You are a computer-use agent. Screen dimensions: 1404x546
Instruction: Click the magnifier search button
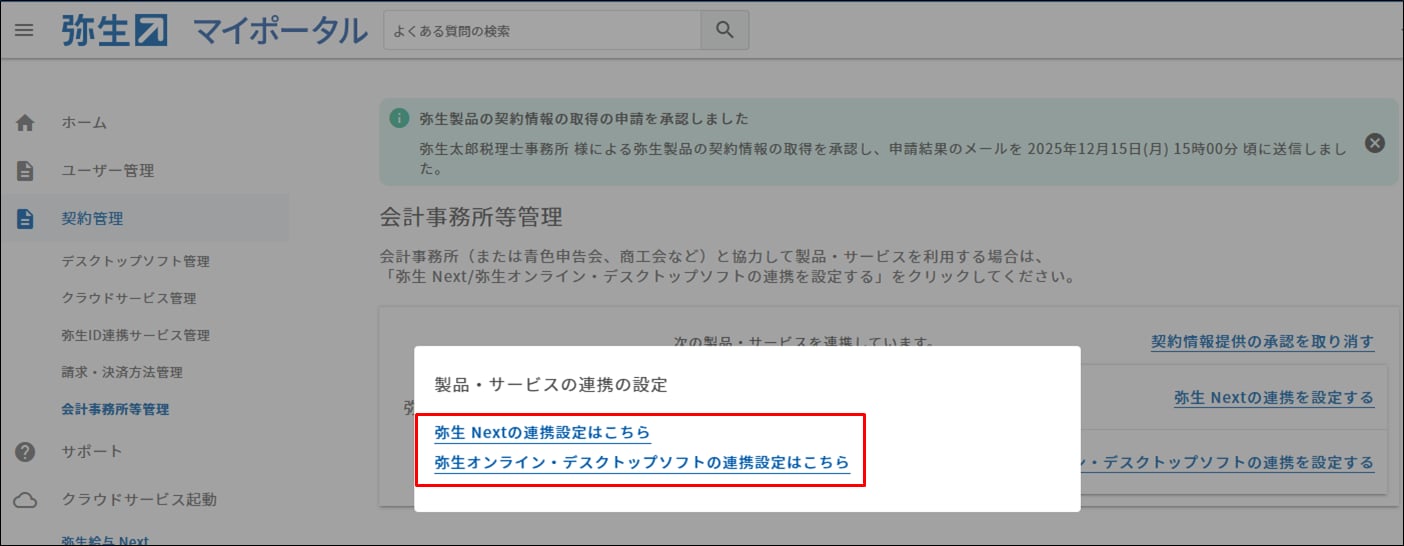tap(724, 30)
